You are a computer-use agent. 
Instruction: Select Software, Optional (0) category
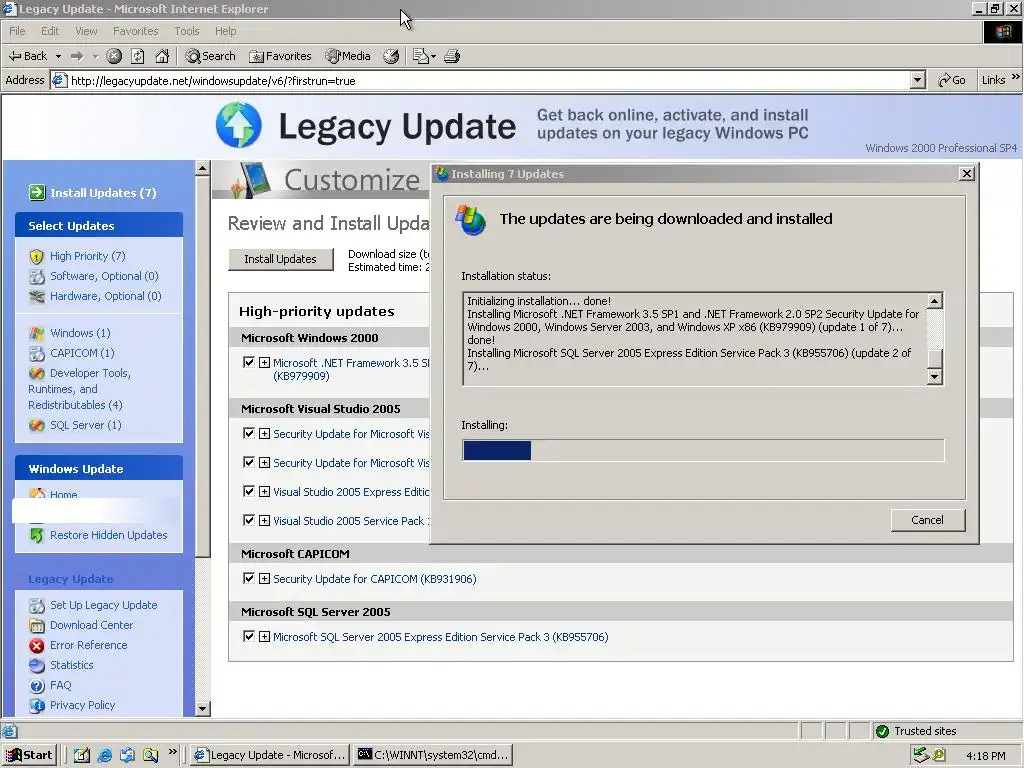(104, 276)
